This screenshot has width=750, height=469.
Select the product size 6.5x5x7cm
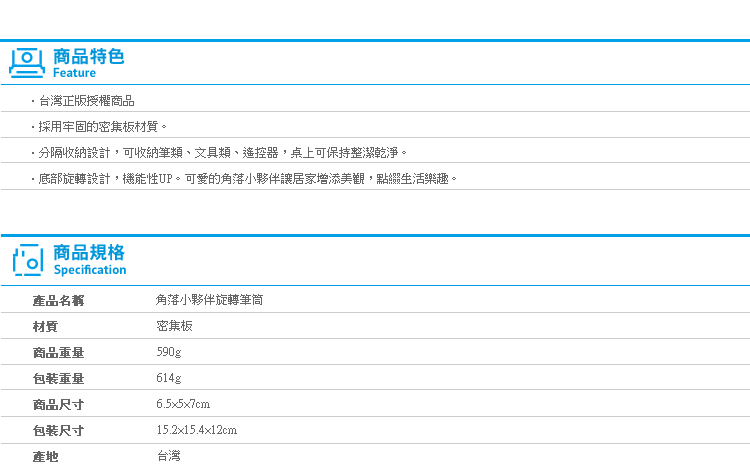pyautogui.click(x=183, y=404)
